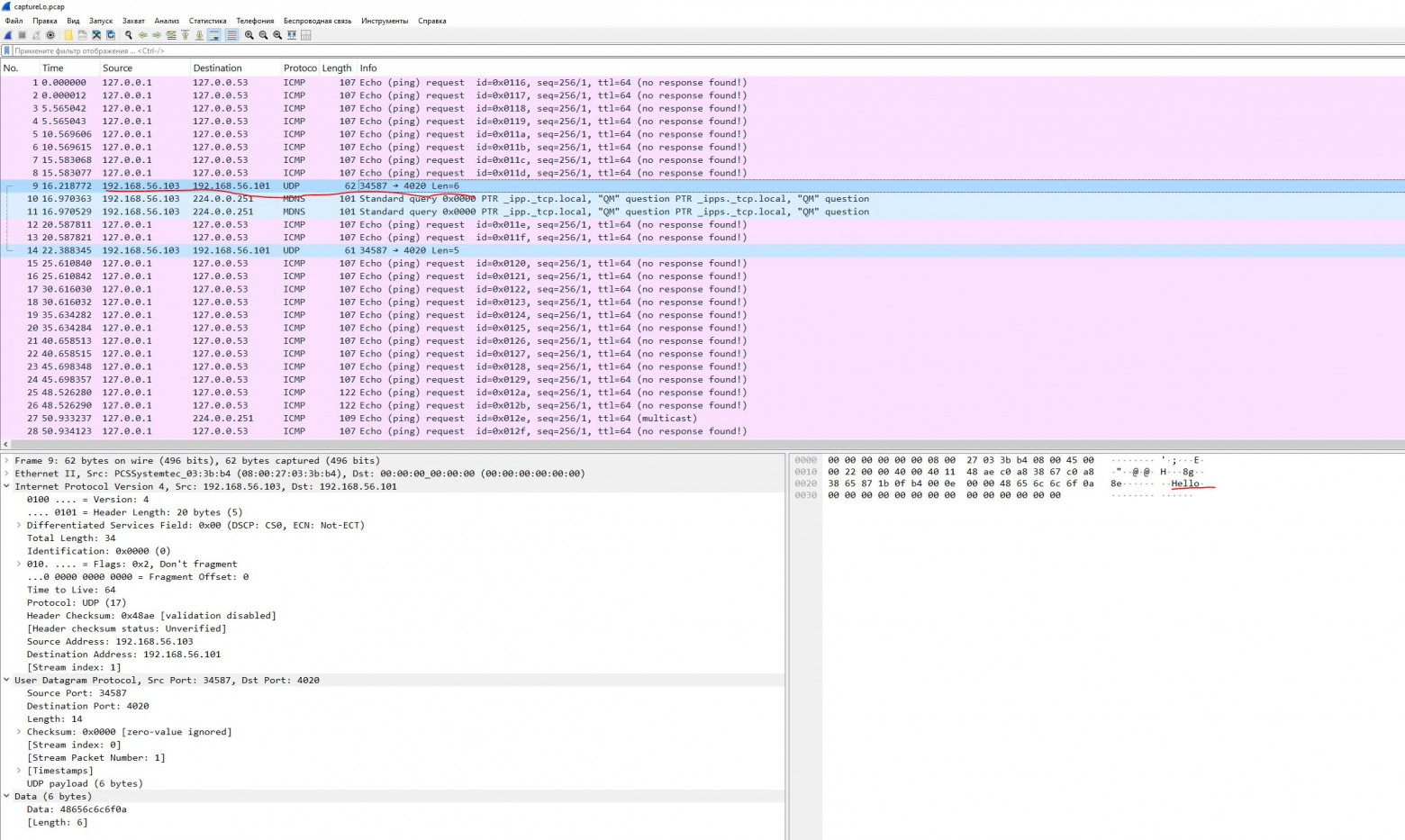This screenshot has height=840, width=1405.
Task: Open the Инструменты menu
Action: (x=385, y=21)
